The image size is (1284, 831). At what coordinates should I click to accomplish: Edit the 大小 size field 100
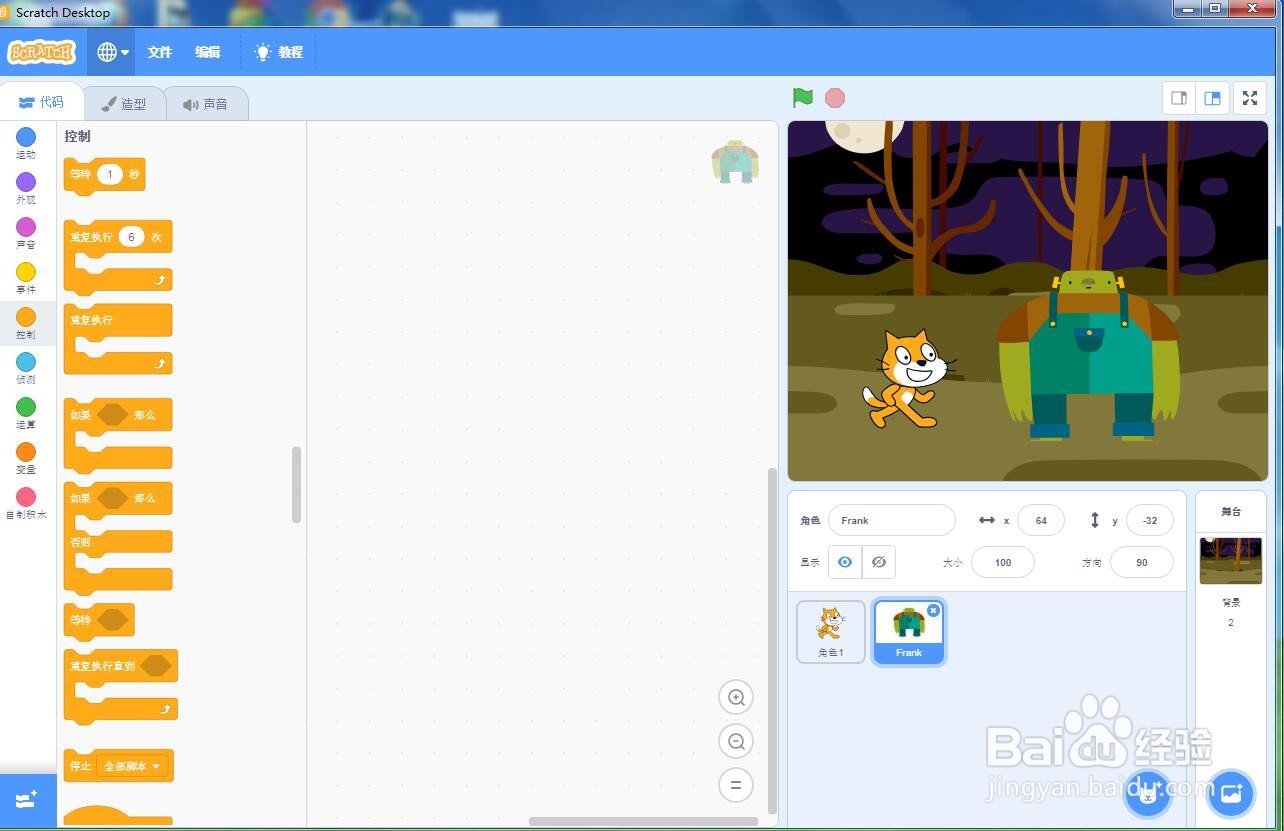pyautogui.click(x=1003, y=562)
